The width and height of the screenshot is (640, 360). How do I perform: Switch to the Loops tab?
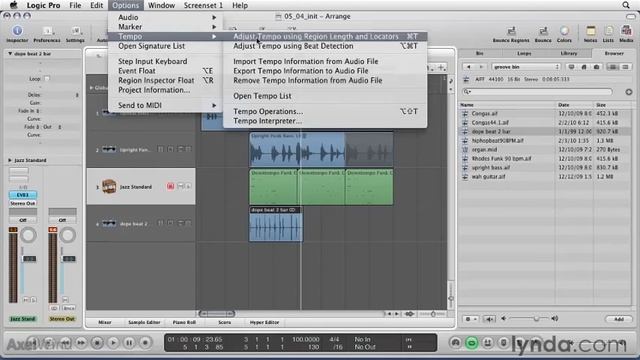pos(524,53)
